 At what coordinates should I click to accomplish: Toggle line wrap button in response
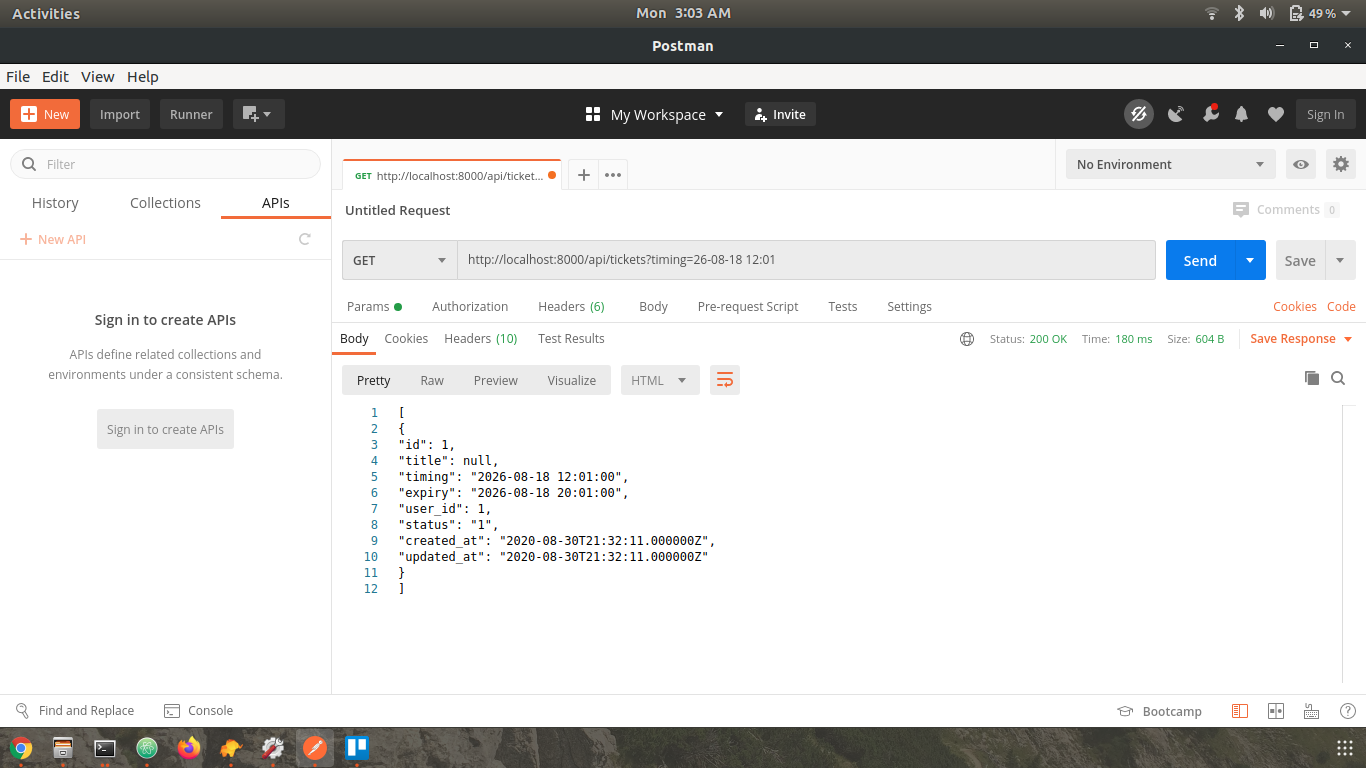[725, 380]
